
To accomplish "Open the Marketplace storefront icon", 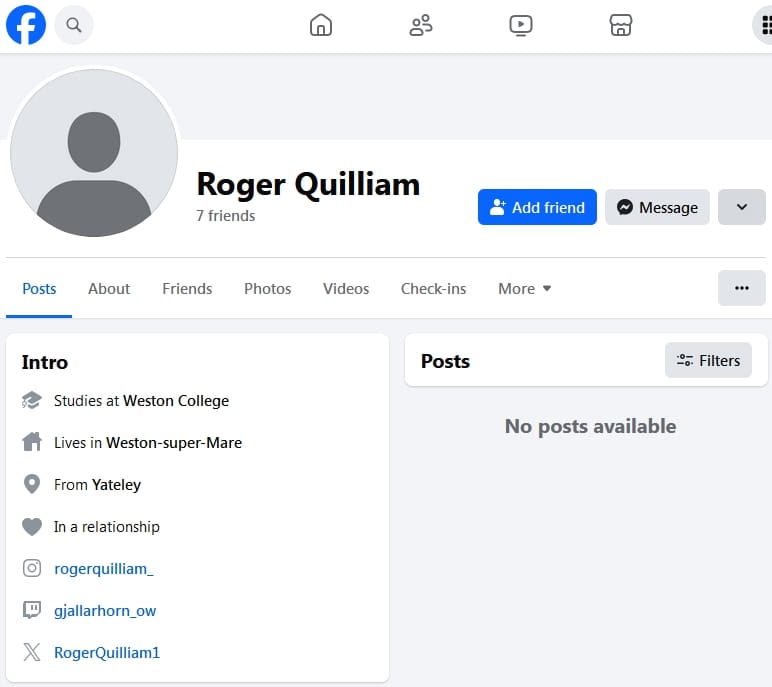I will click(621, 25).
